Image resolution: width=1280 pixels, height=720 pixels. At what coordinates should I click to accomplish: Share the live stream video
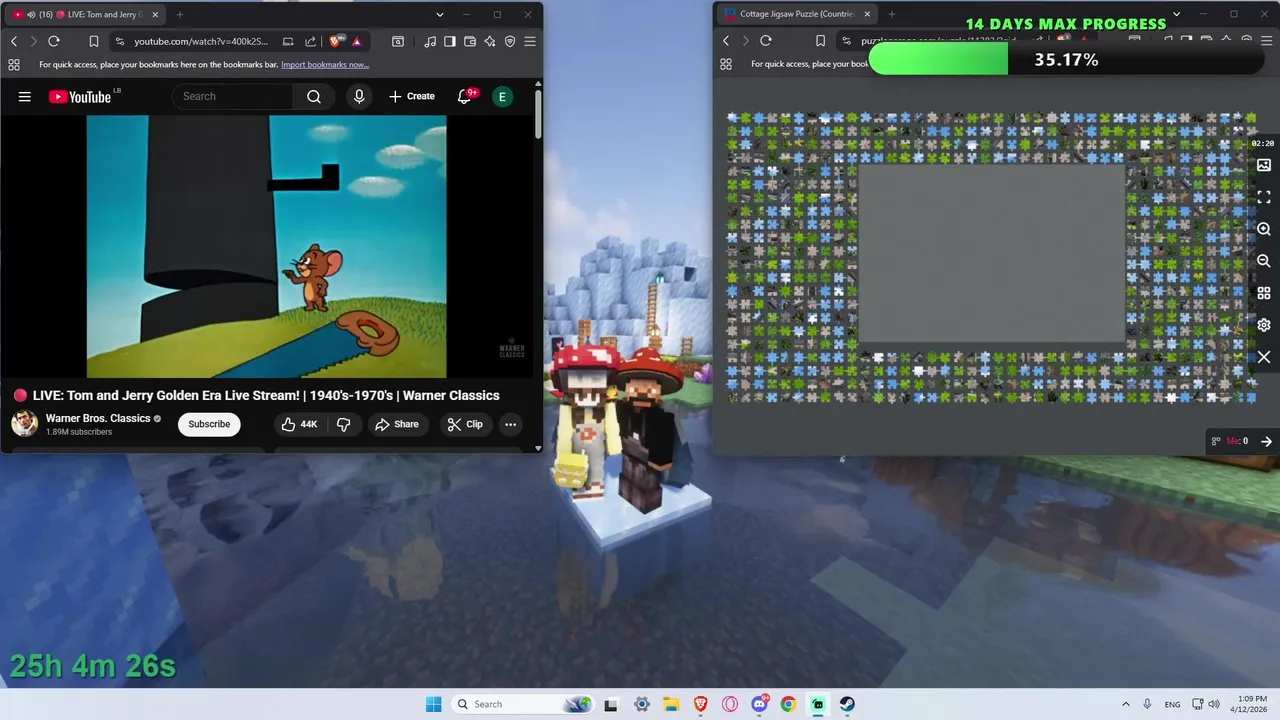[397, 424]
